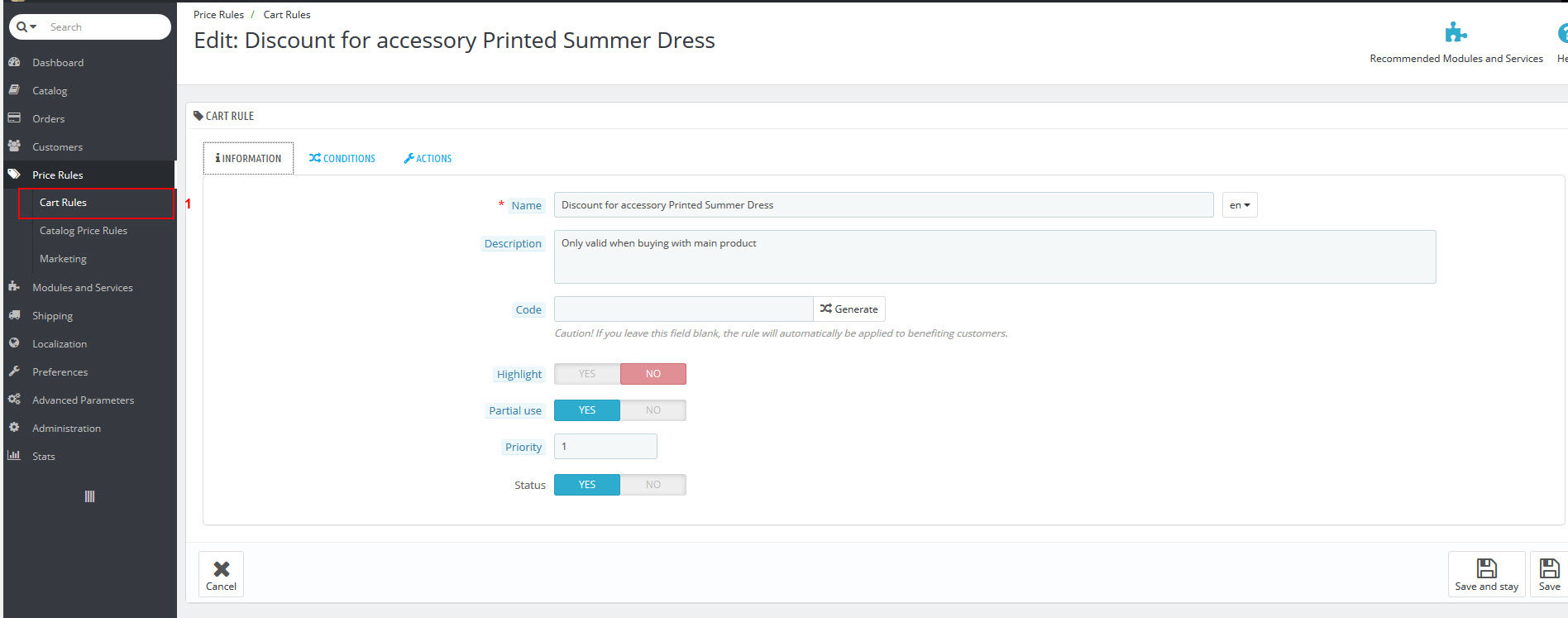Open Recommended Modules and Services puzzle icon

click(x=1456, y=33)
